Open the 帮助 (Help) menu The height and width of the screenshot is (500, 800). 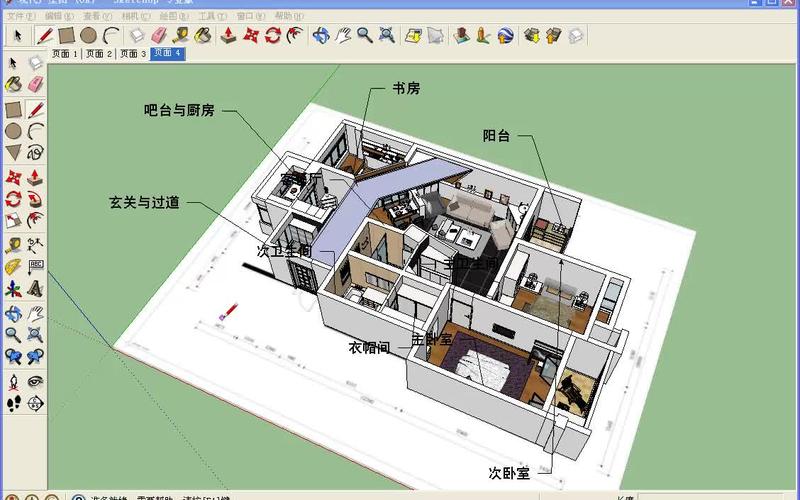tap(289, 16)
